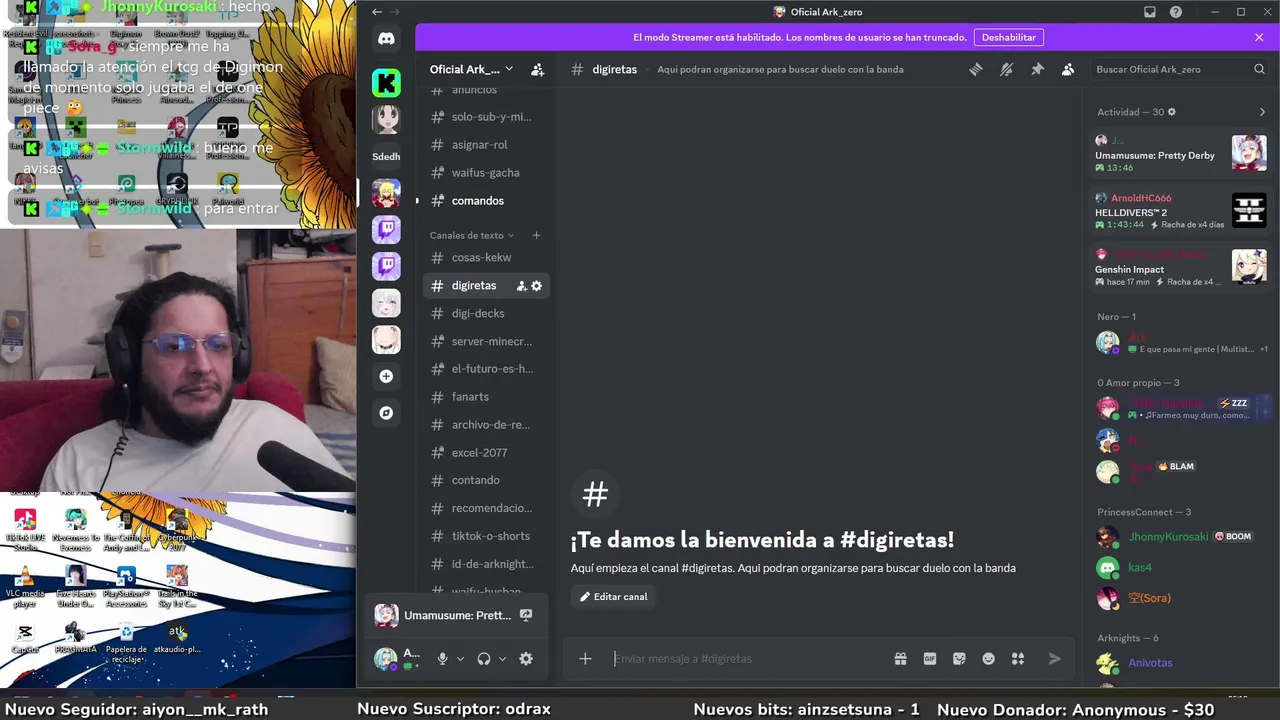
Task: Open Actividad settings gear
Action: [x=1172, y=112]
